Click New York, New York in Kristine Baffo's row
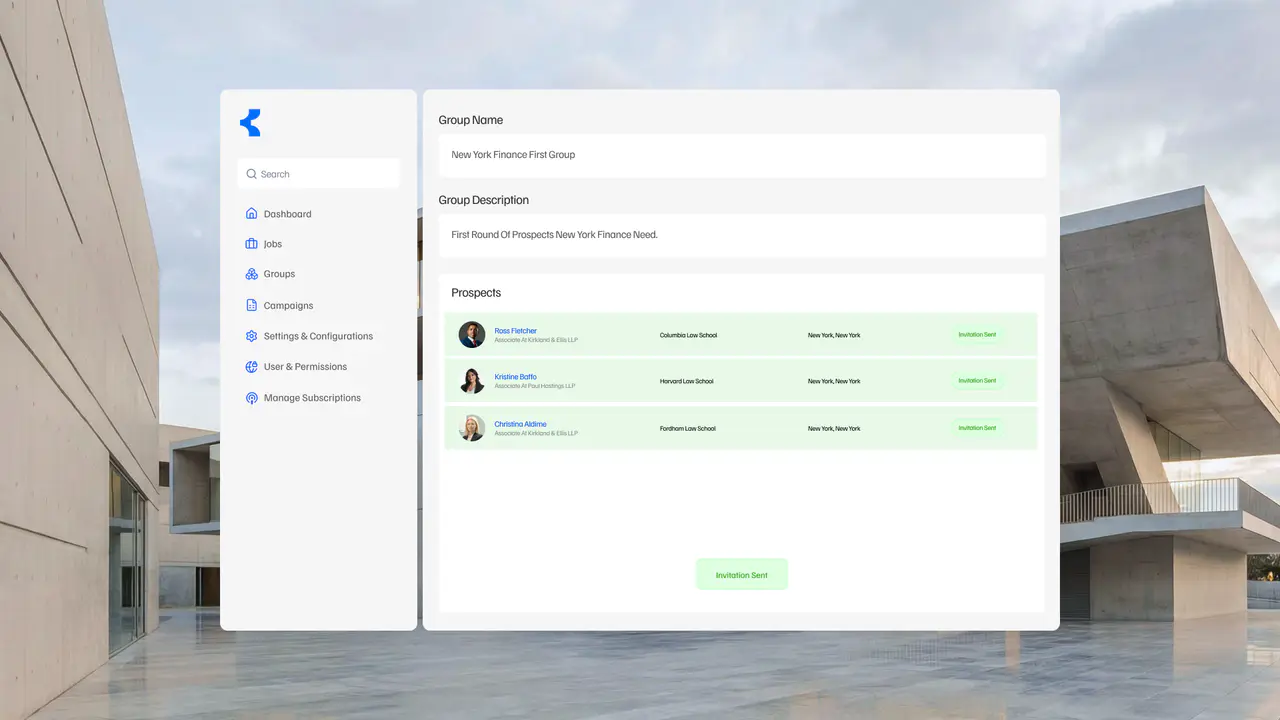The height and width of the screenshot is (720, 1280). pos(834,382)
